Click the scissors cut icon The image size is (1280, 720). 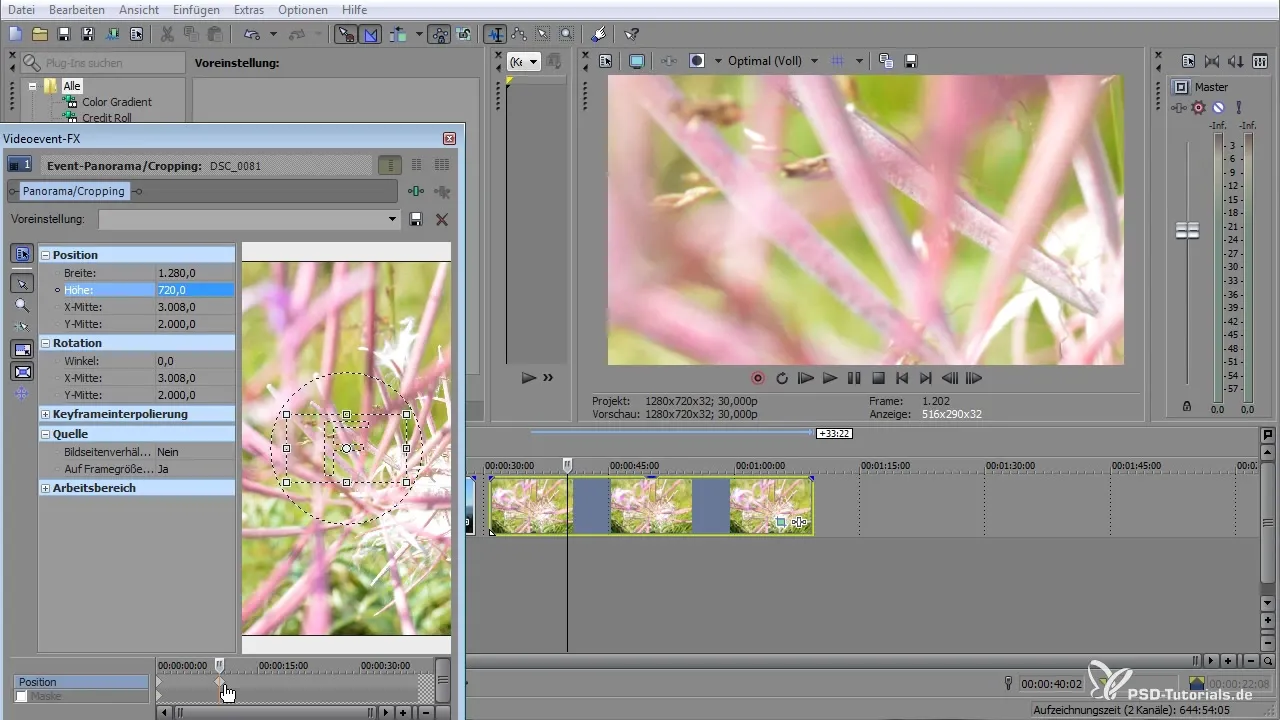click(x=167, y=34)
